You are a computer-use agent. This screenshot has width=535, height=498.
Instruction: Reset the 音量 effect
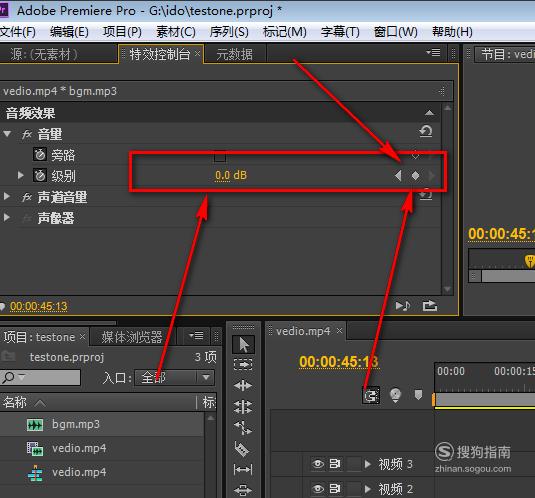[x=425, y=131]
